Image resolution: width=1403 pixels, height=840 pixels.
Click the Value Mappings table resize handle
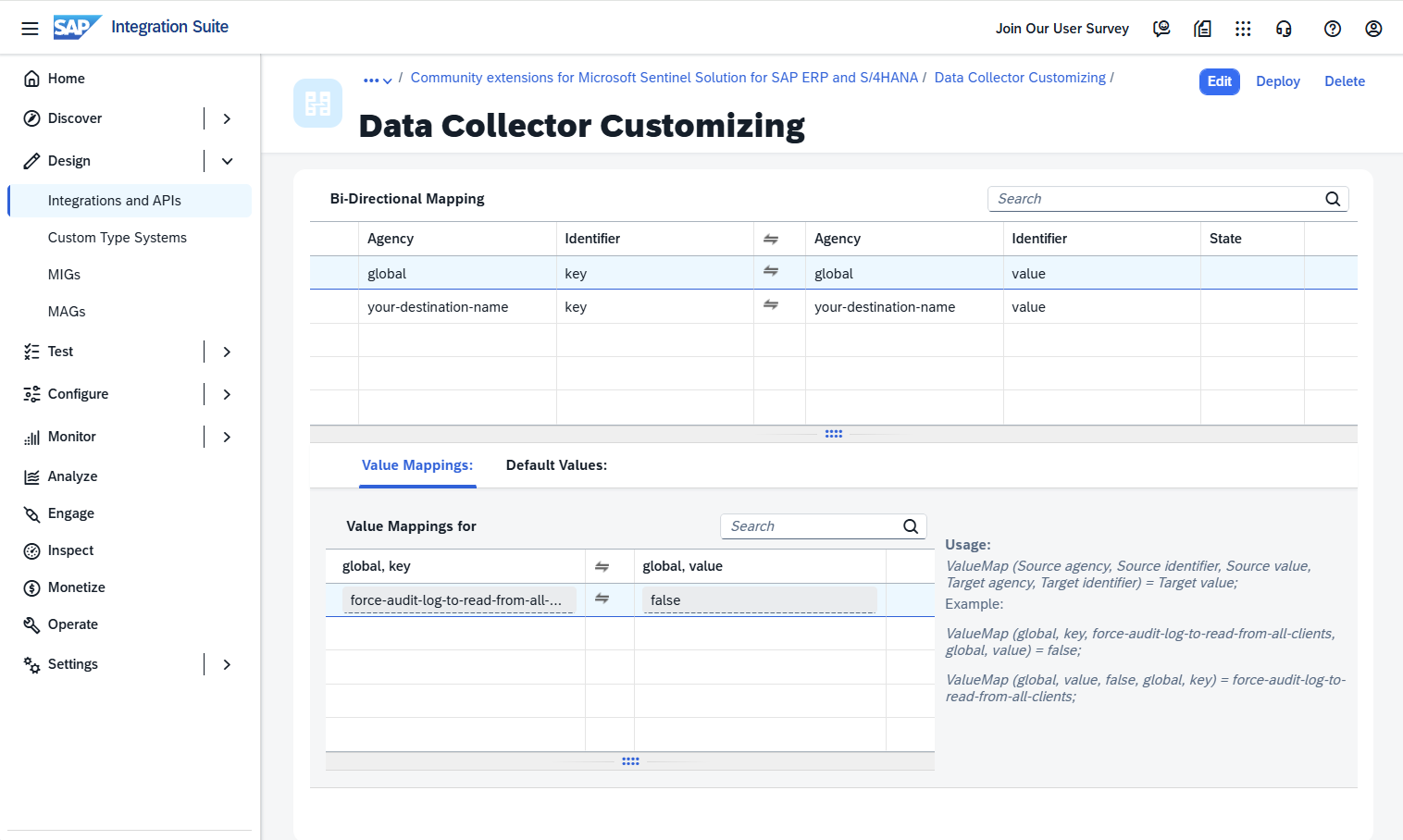[x=630, y=761]
